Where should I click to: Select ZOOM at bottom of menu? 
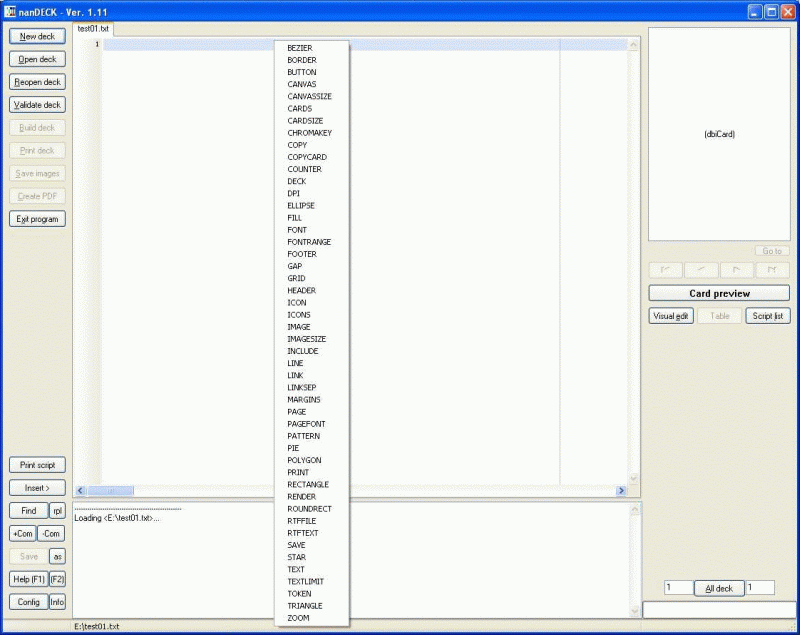pyautogui.click(x=298, y=618)
